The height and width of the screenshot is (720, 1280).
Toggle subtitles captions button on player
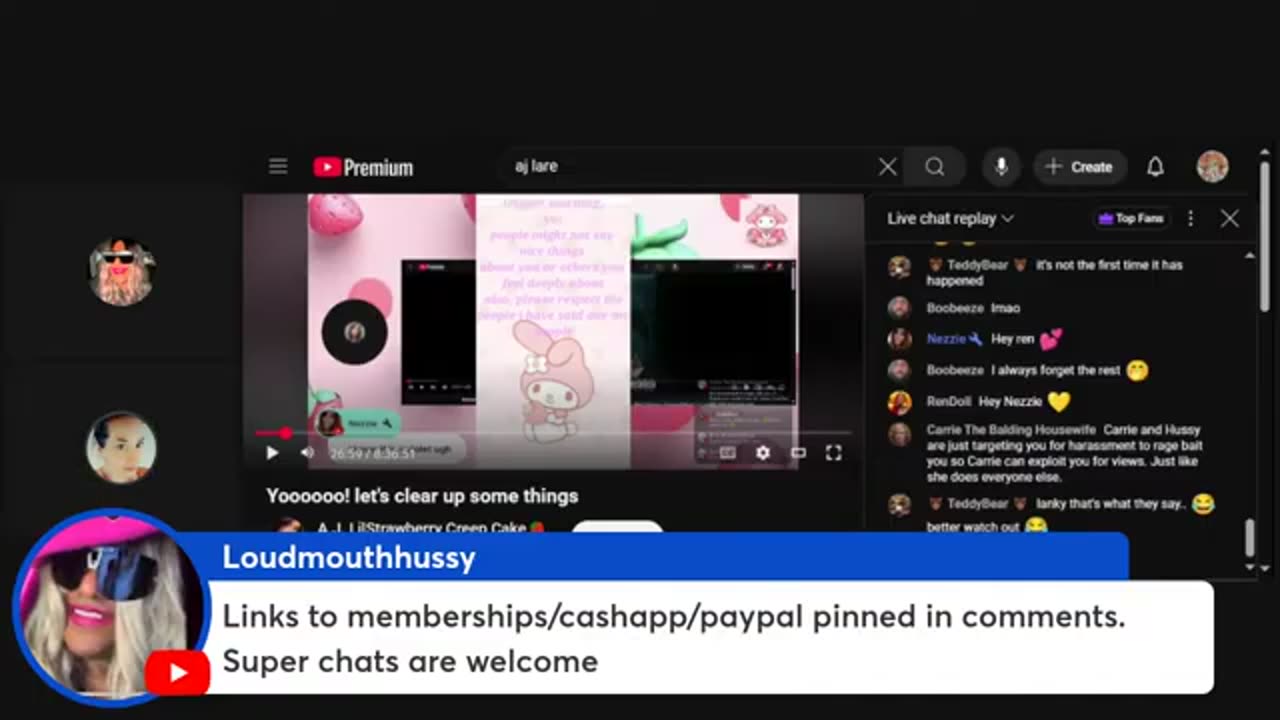tap(727, 453)
